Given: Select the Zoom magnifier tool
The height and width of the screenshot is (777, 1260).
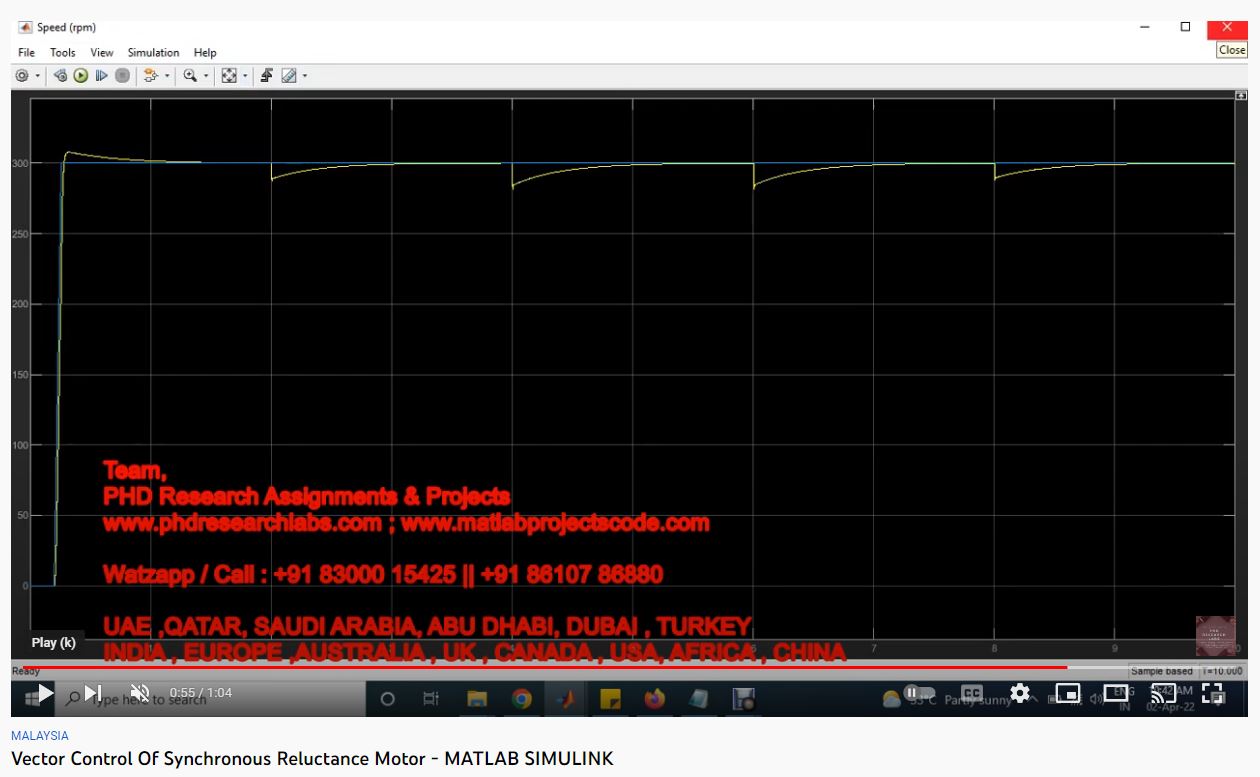Looking at the screenshot, I should pyautogui.click(x=189, y=76).
